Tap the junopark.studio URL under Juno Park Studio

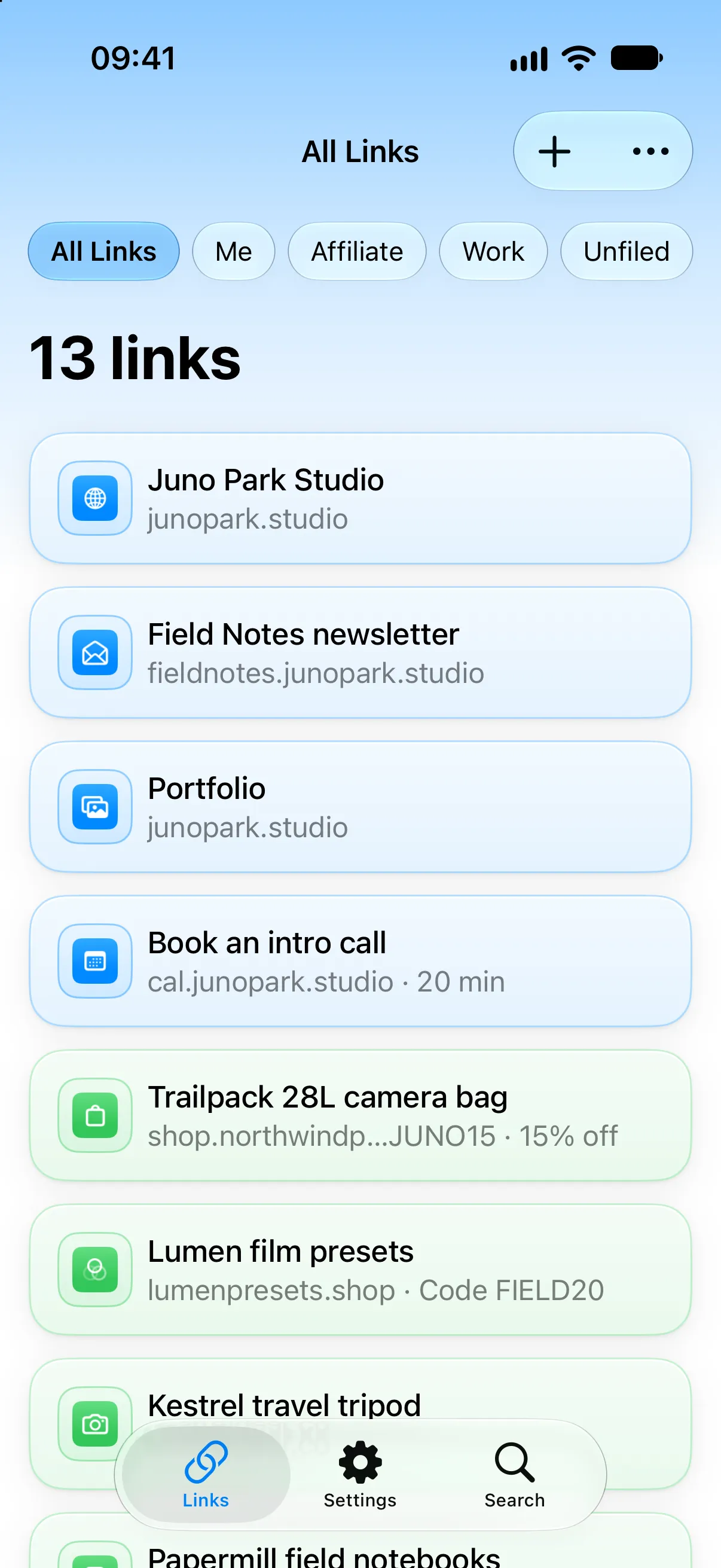248,518
